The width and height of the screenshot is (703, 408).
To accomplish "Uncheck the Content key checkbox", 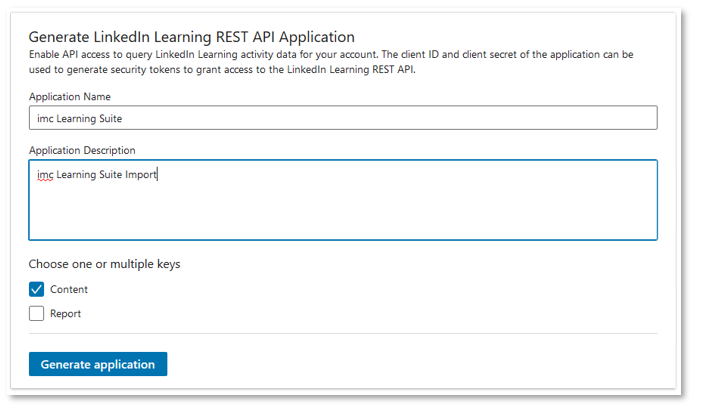I will 37,289.
